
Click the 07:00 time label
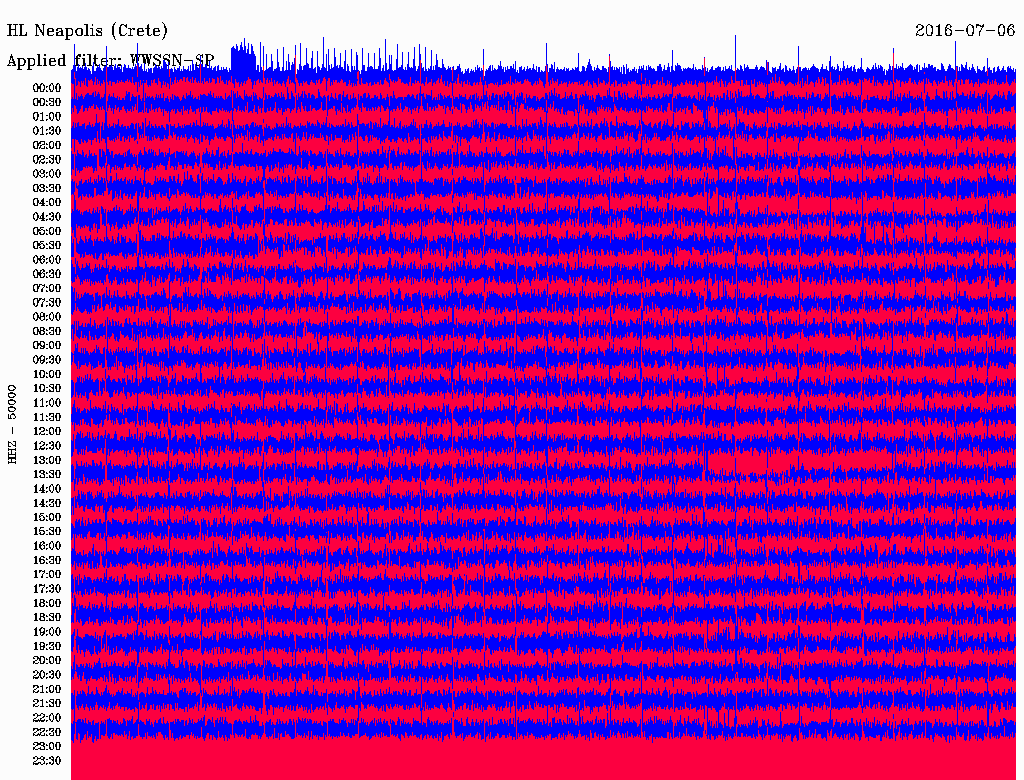47,288
